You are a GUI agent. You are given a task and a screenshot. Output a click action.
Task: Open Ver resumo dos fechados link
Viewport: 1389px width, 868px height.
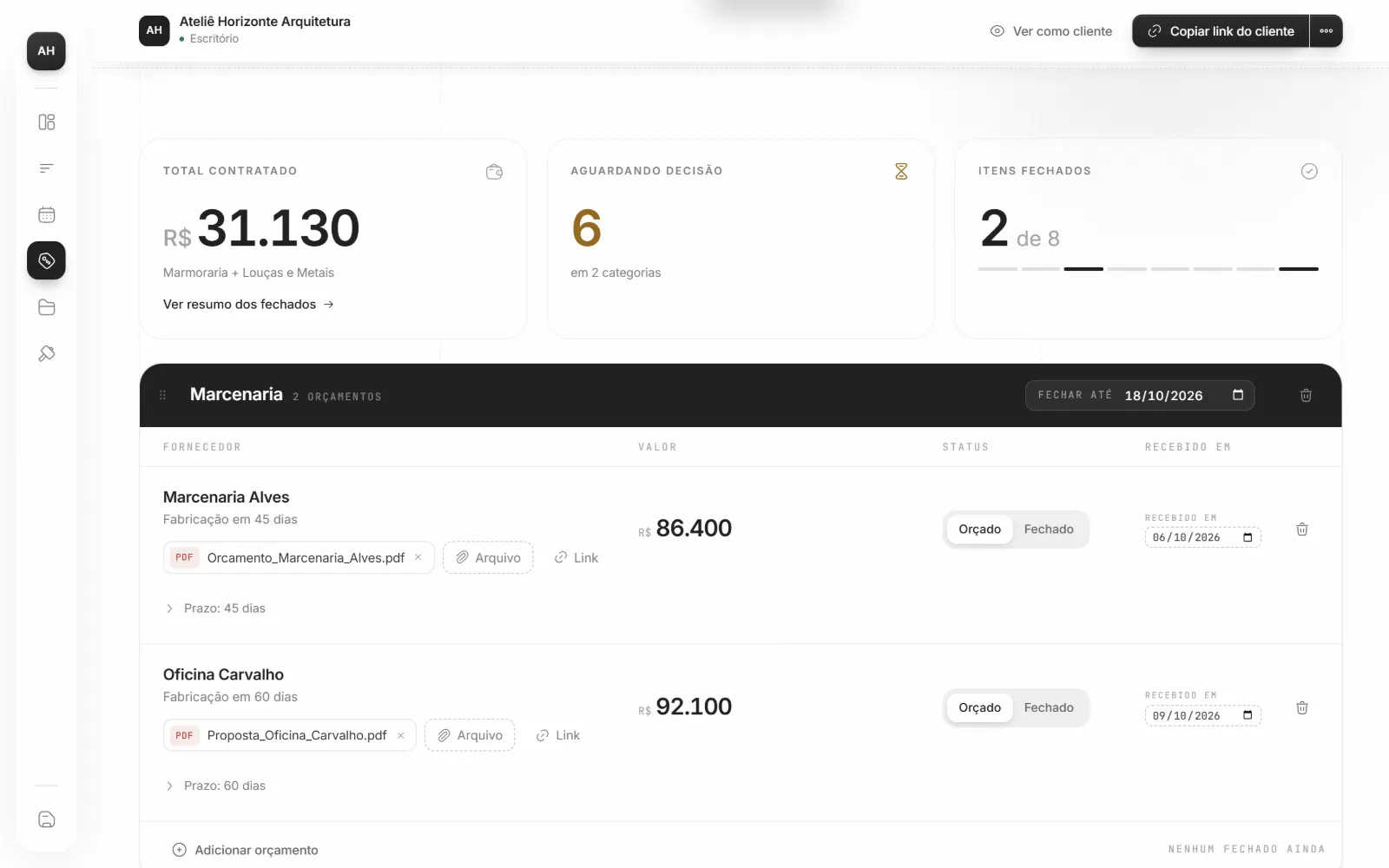pos(248,305)
